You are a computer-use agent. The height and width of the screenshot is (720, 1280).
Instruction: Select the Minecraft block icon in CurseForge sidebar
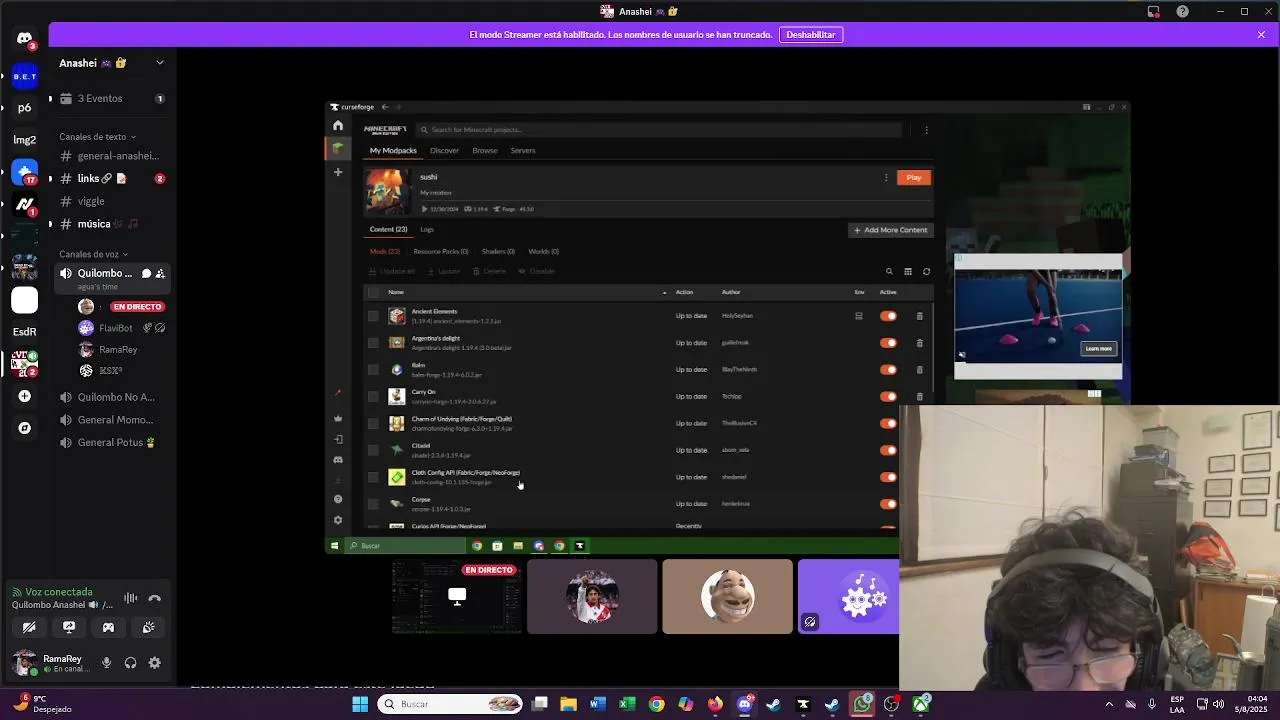coord(338,148)
